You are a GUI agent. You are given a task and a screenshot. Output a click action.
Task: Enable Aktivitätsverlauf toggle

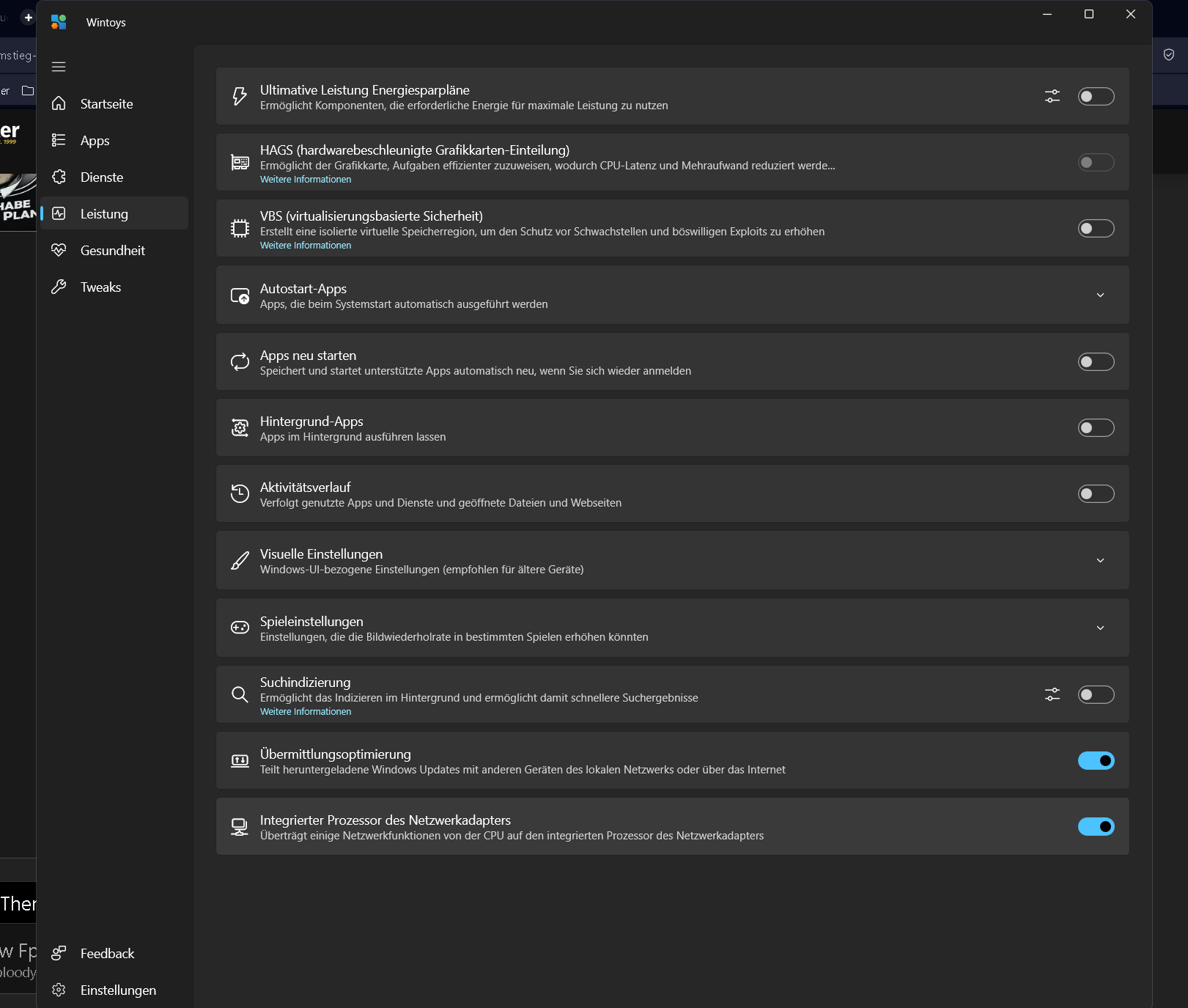(1096, 493)
